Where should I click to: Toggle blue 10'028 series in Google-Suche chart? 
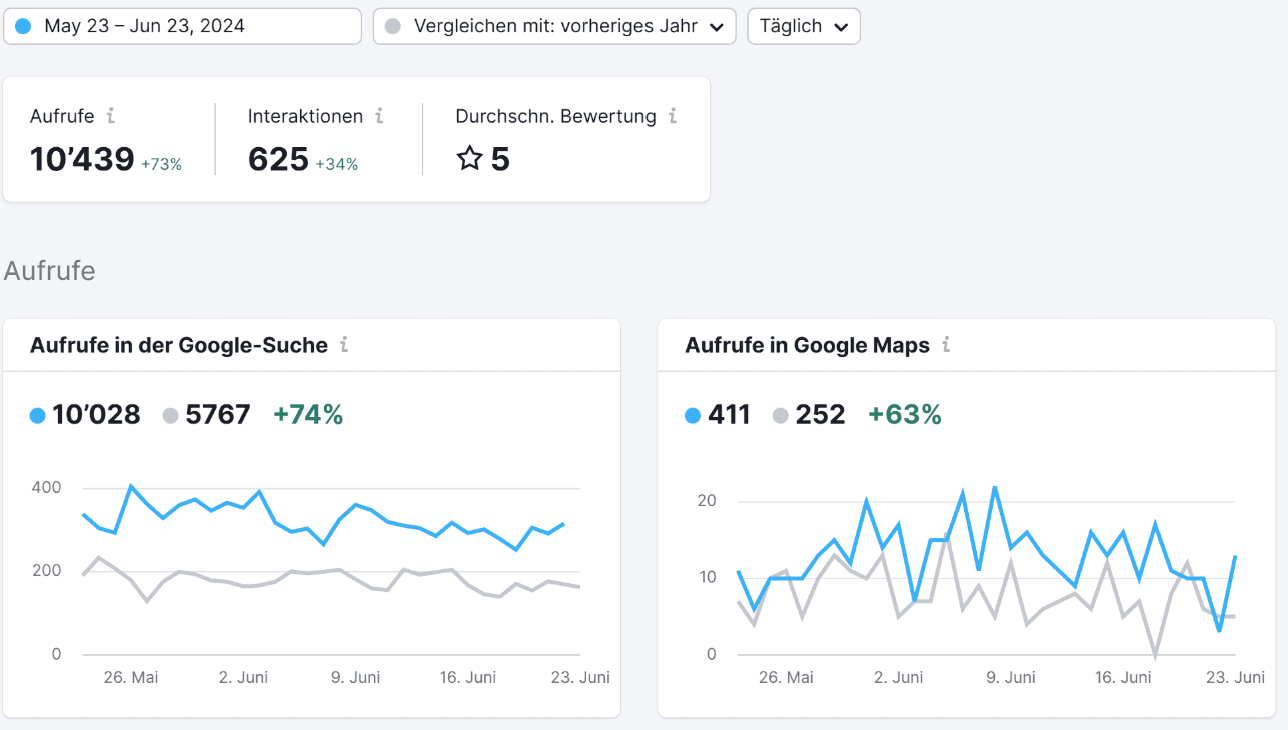point(85,414)
